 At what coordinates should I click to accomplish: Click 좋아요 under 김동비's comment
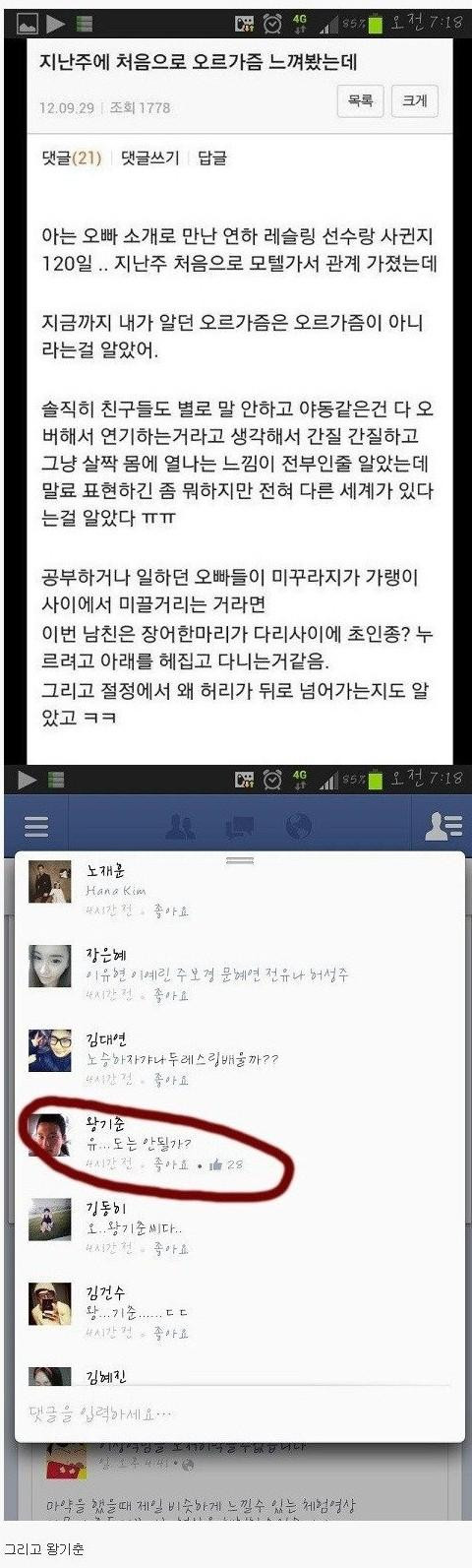(x=171, y=1249)
